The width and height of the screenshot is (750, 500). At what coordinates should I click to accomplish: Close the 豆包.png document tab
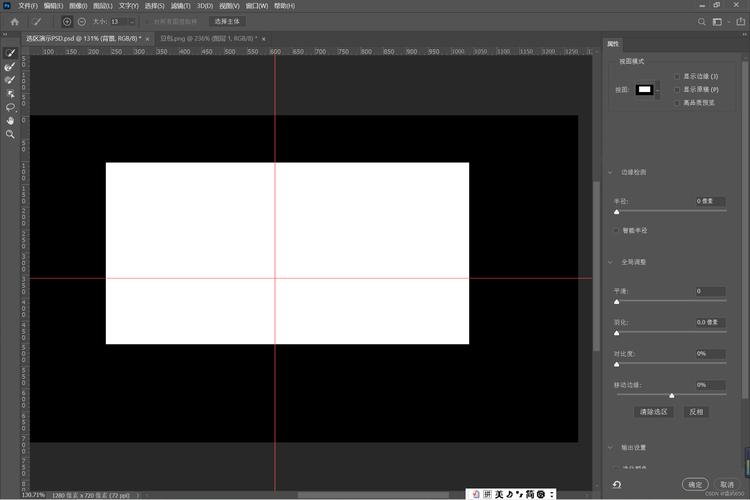coord(264,39)
